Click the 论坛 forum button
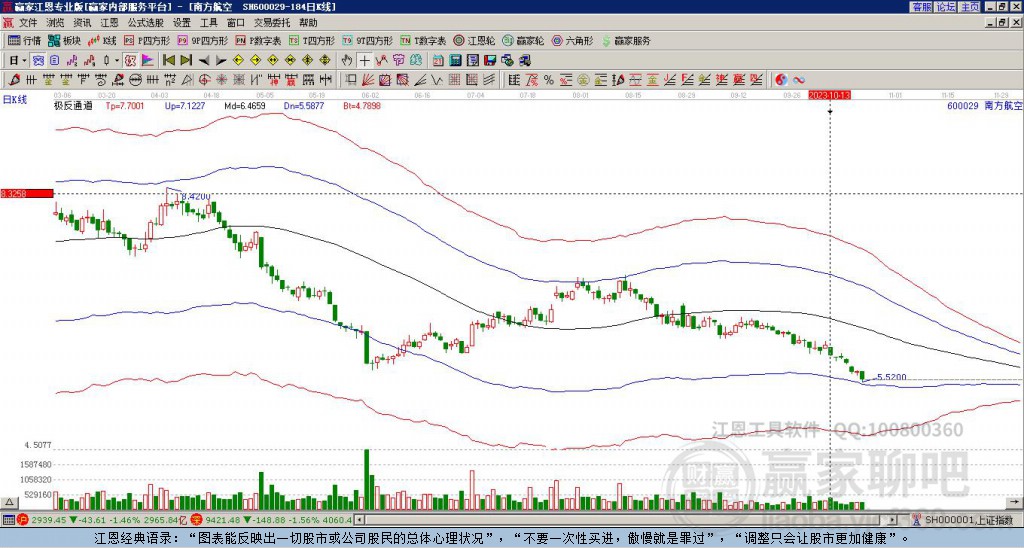 [945, 7]
